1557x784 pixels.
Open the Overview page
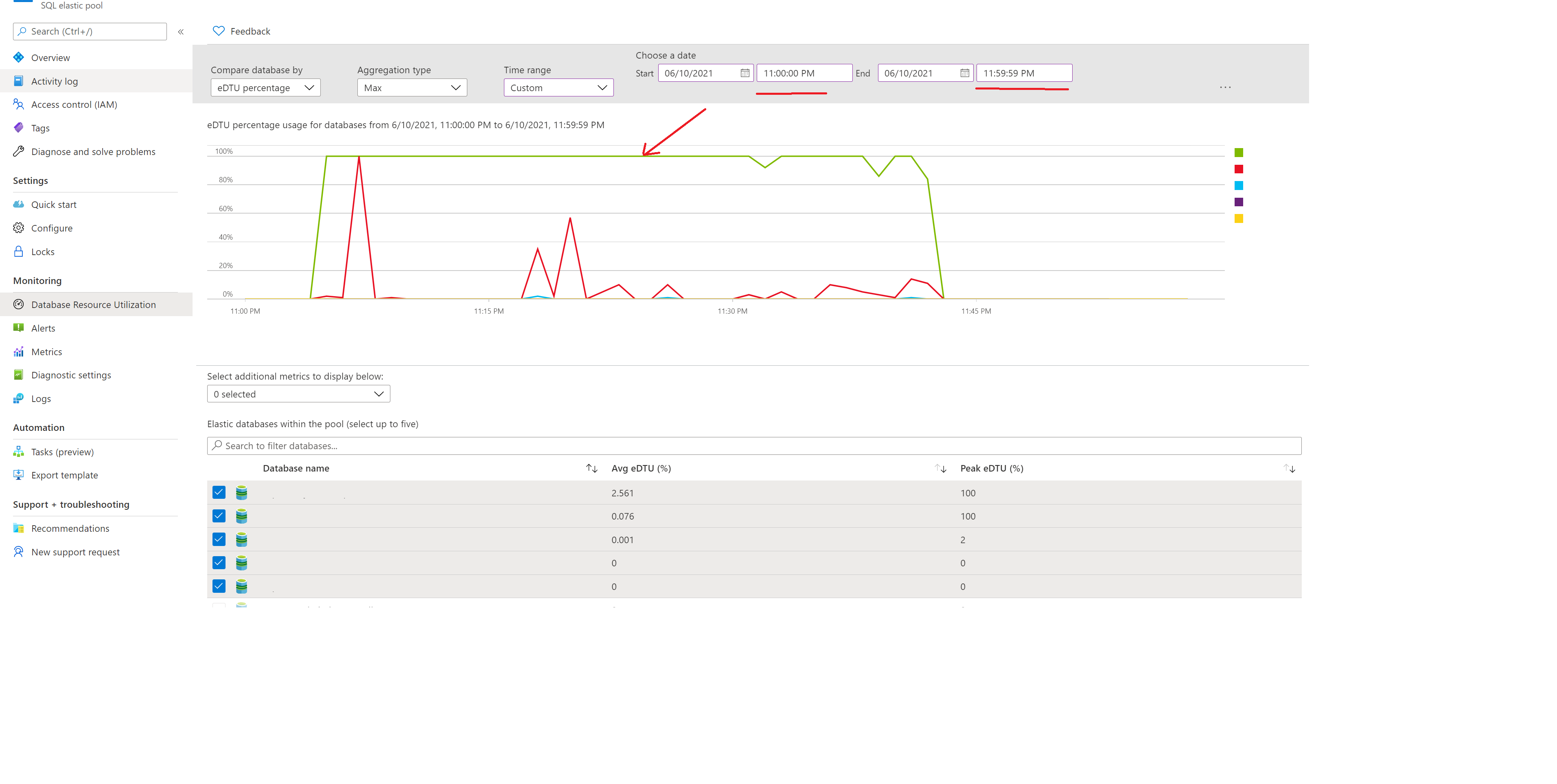[x=50, y=57]
